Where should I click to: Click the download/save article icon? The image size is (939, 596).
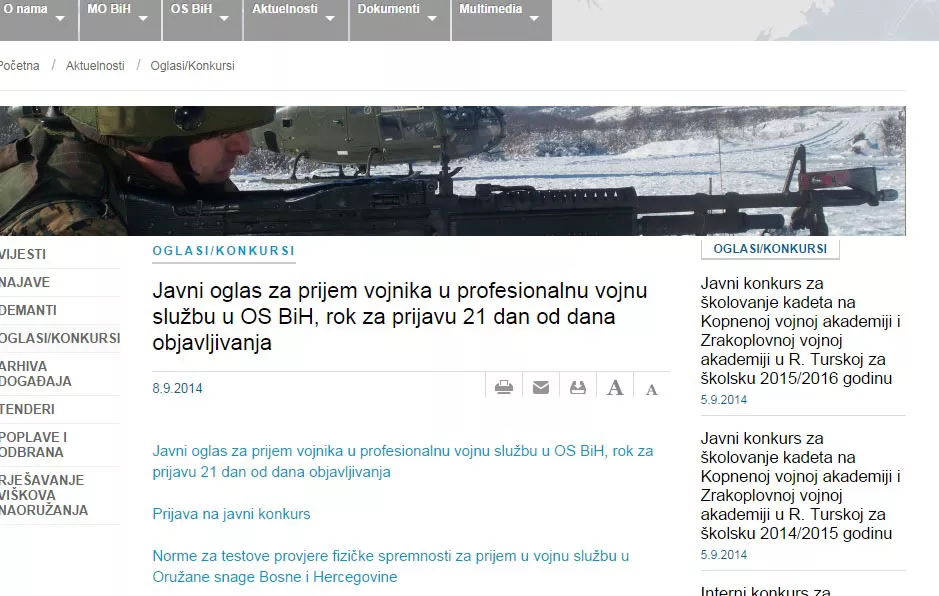coord(578,388)
